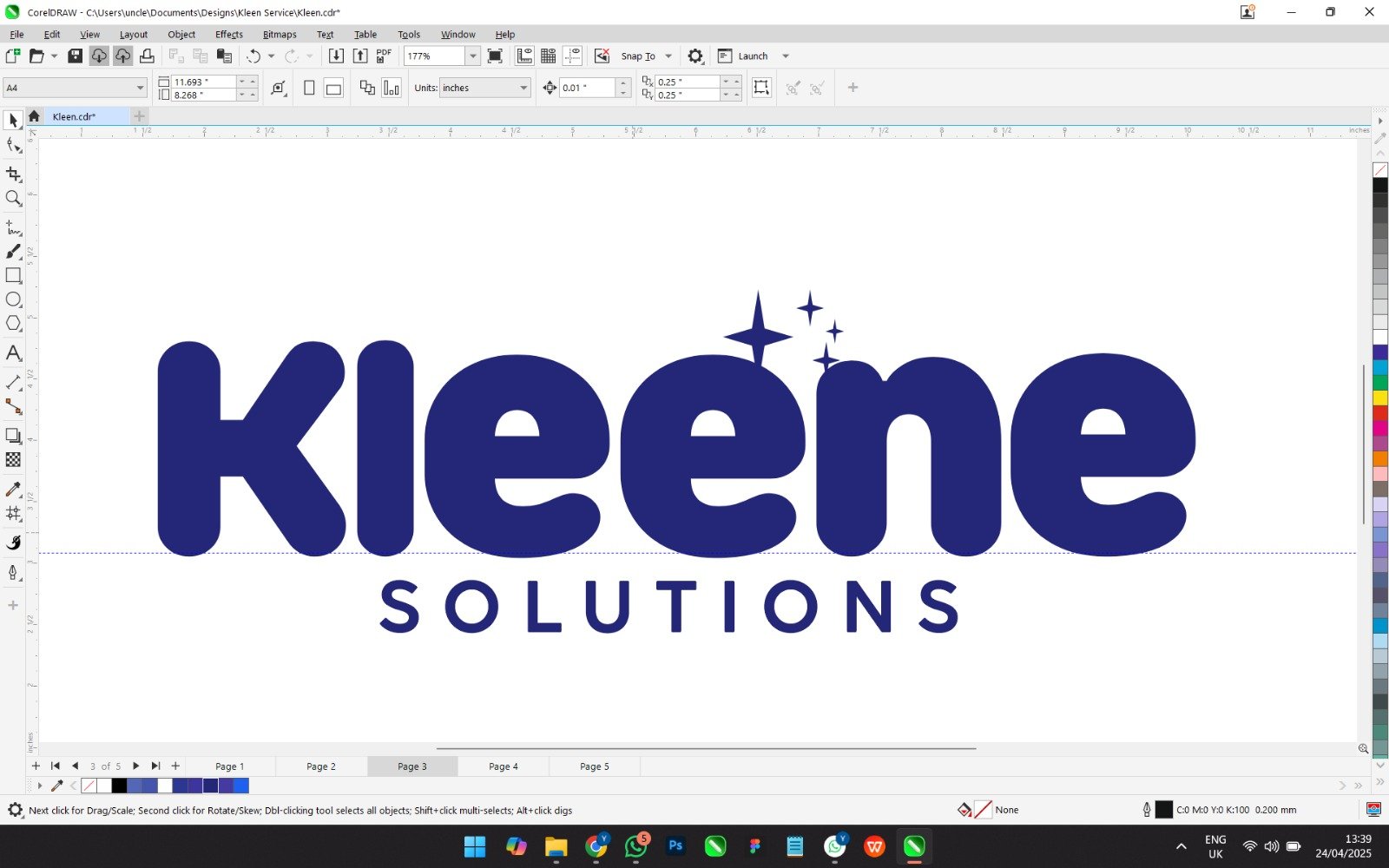Click the Launch button
Viewport: 1389px width, 868px height.
(x=752, y=56)
